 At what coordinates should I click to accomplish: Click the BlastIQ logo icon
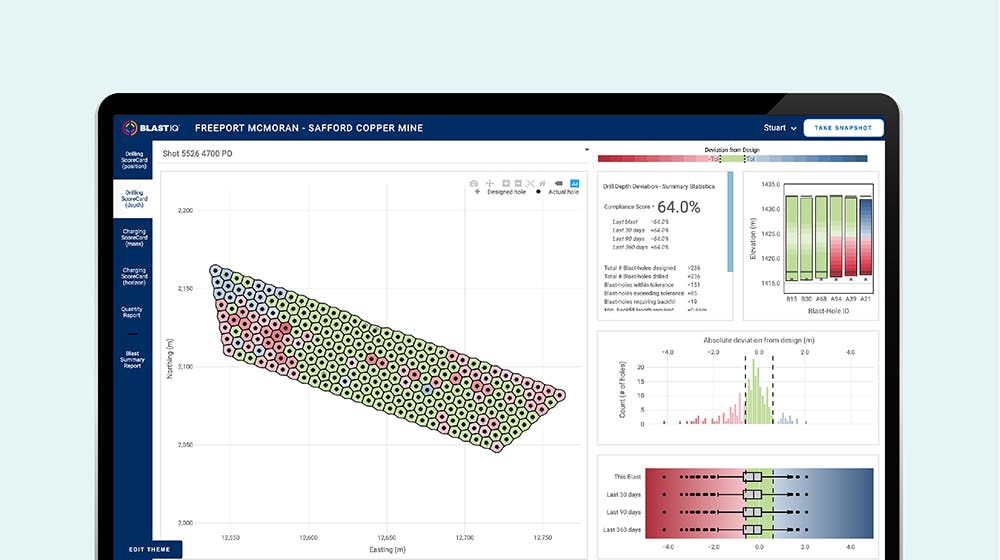click(x=129, y=128)
